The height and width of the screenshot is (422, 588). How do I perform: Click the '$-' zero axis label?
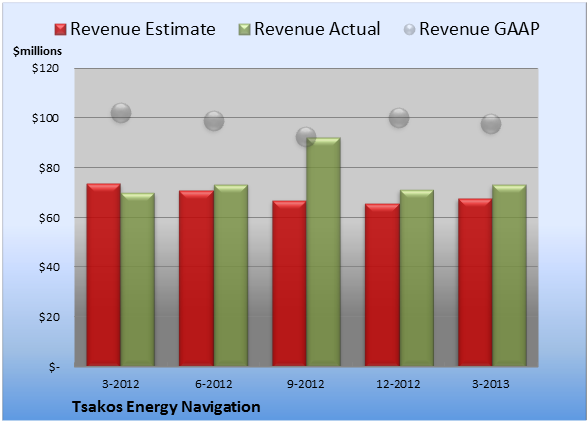tap(54, 367)
